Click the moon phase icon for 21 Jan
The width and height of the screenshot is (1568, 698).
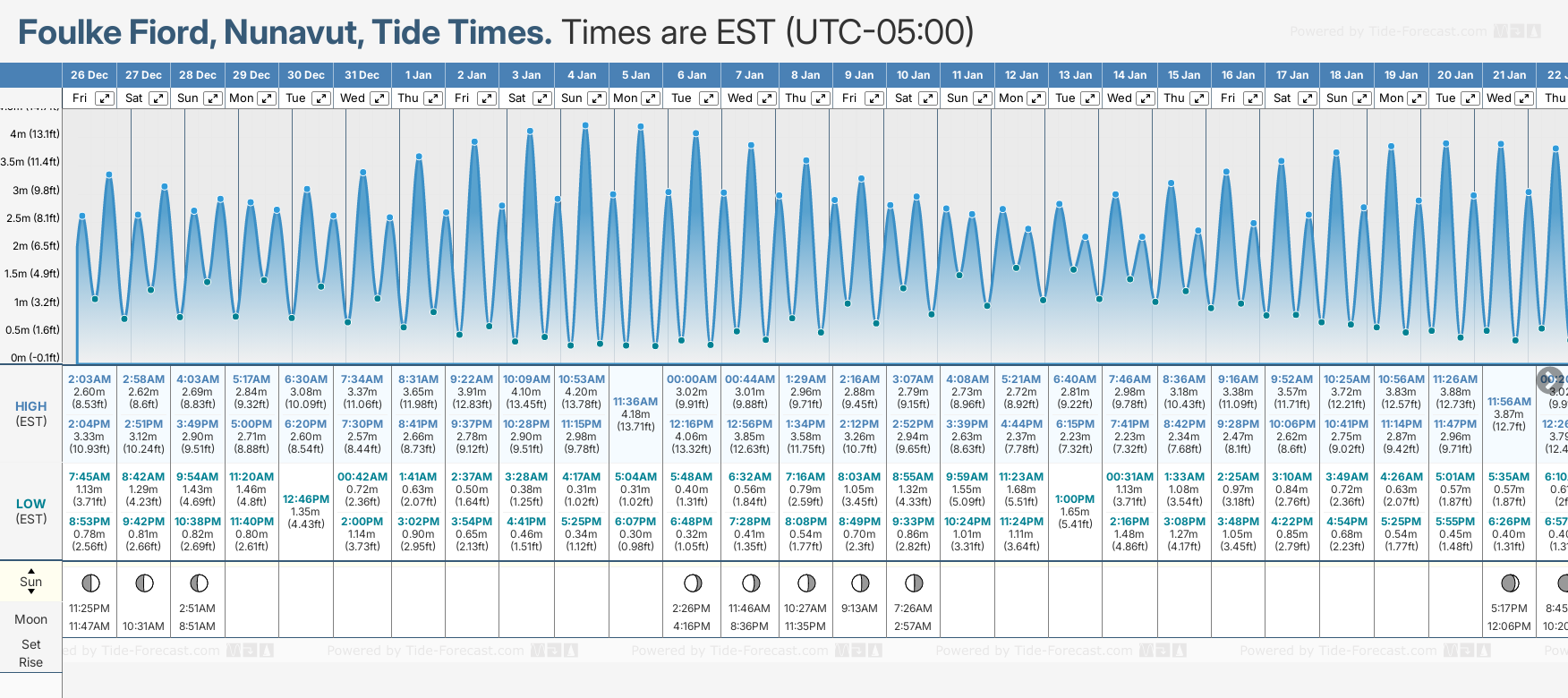click(1510, 583)
